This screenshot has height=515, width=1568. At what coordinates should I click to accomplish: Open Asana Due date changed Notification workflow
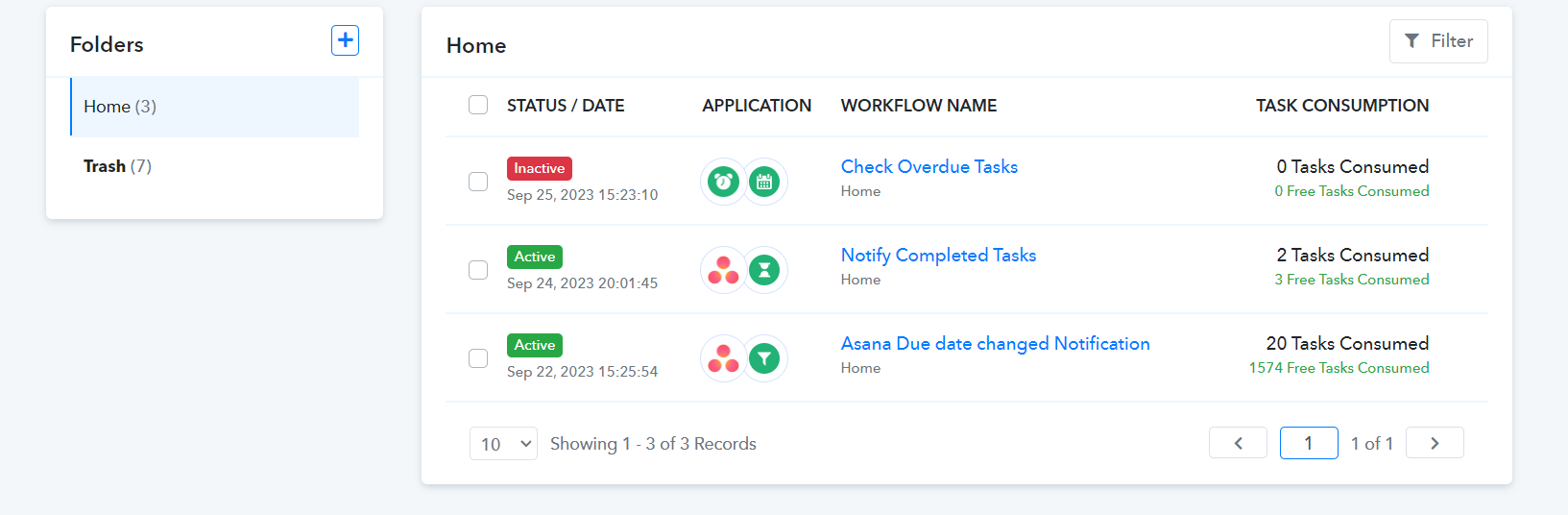[996, 343]
